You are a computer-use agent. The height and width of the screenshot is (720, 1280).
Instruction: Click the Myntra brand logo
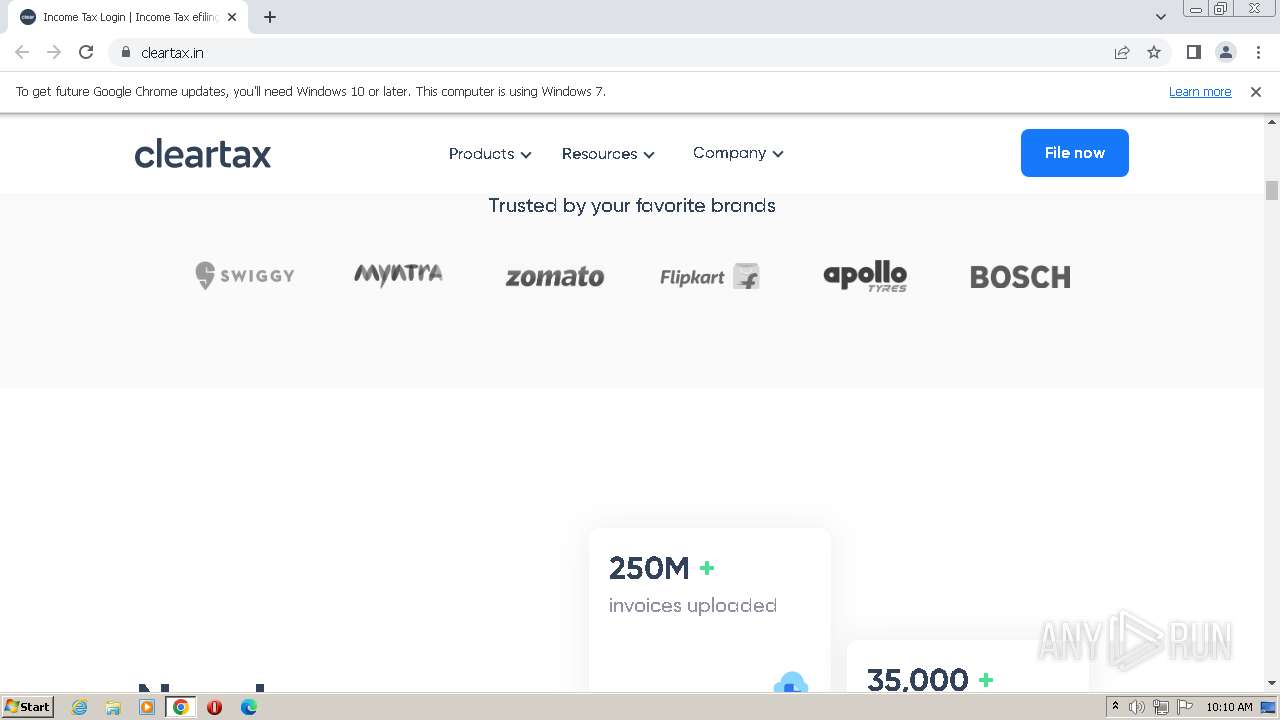398,275
